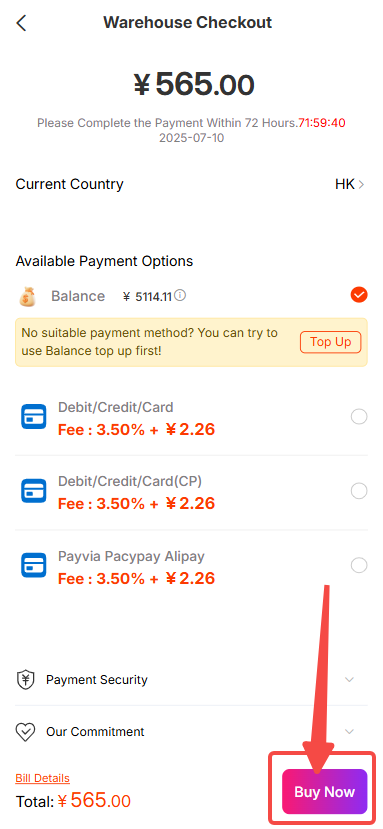Expand the Our Commitment section chevron

click(349, 732)
